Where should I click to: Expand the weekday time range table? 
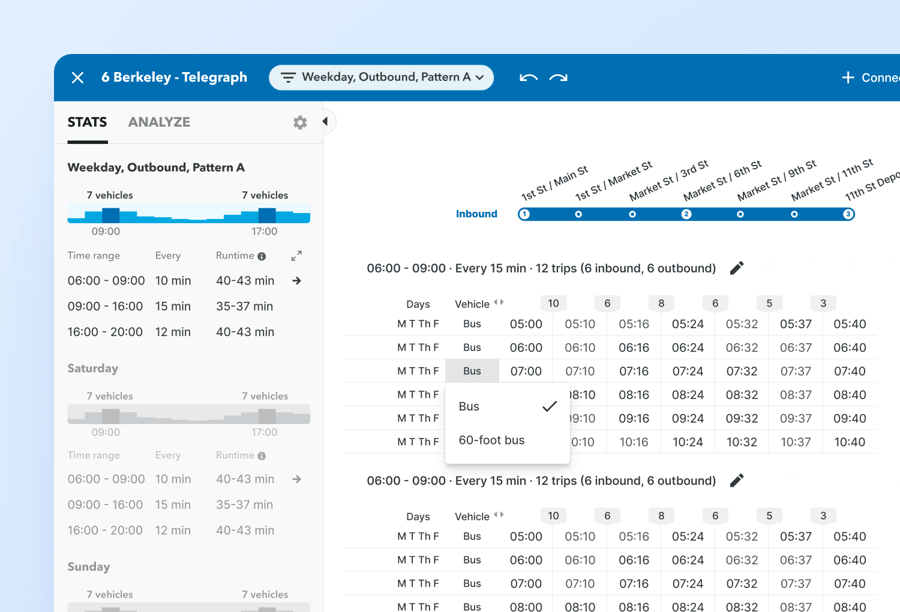[x=296, y=256]
